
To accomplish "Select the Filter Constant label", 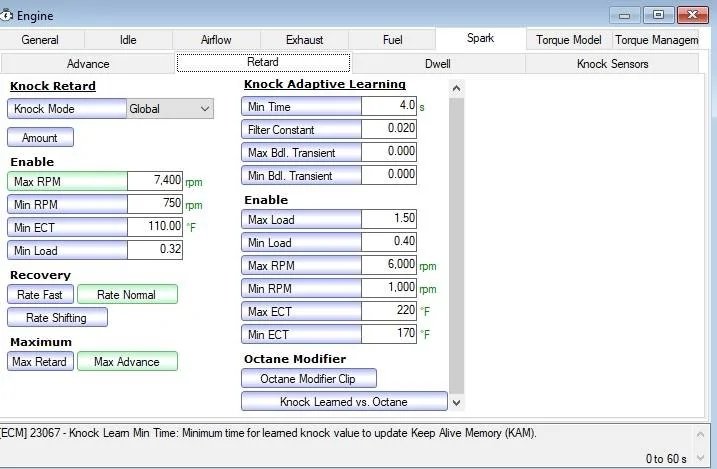I will 301,129.
